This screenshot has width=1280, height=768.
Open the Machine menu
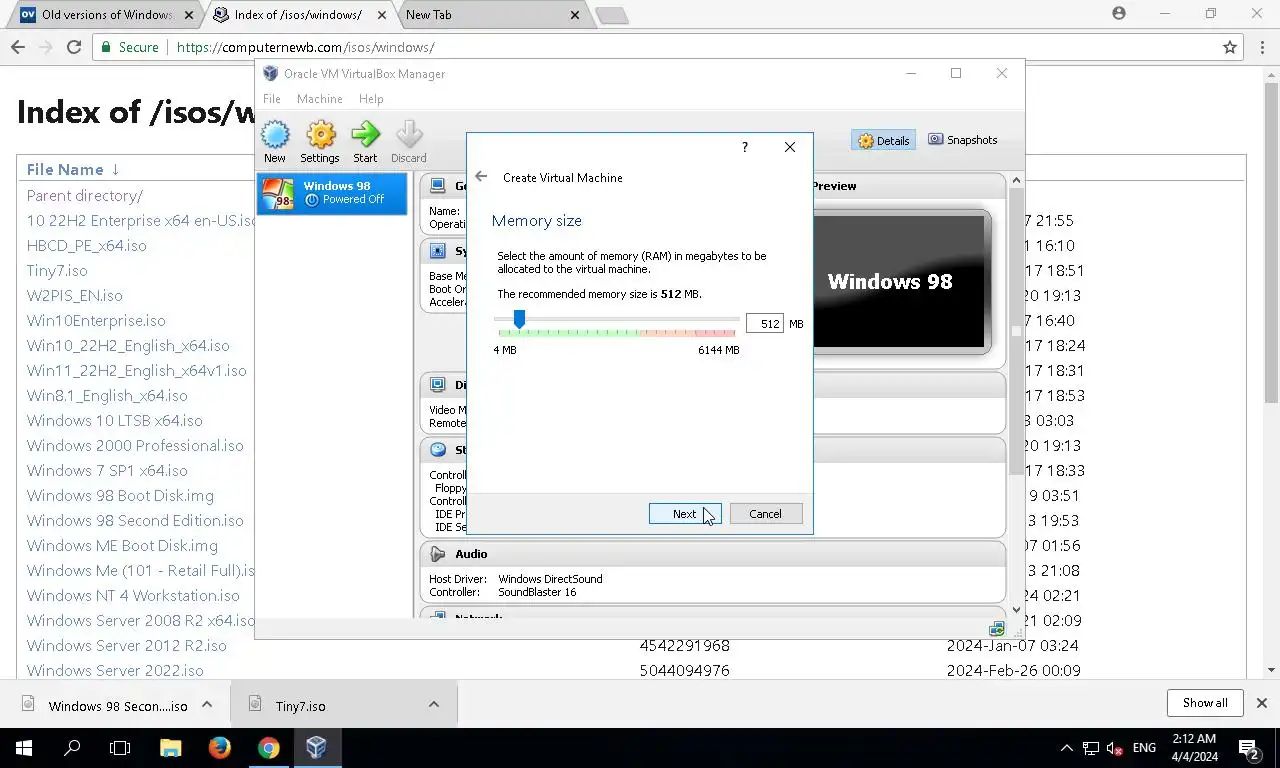tap(319, 99)
